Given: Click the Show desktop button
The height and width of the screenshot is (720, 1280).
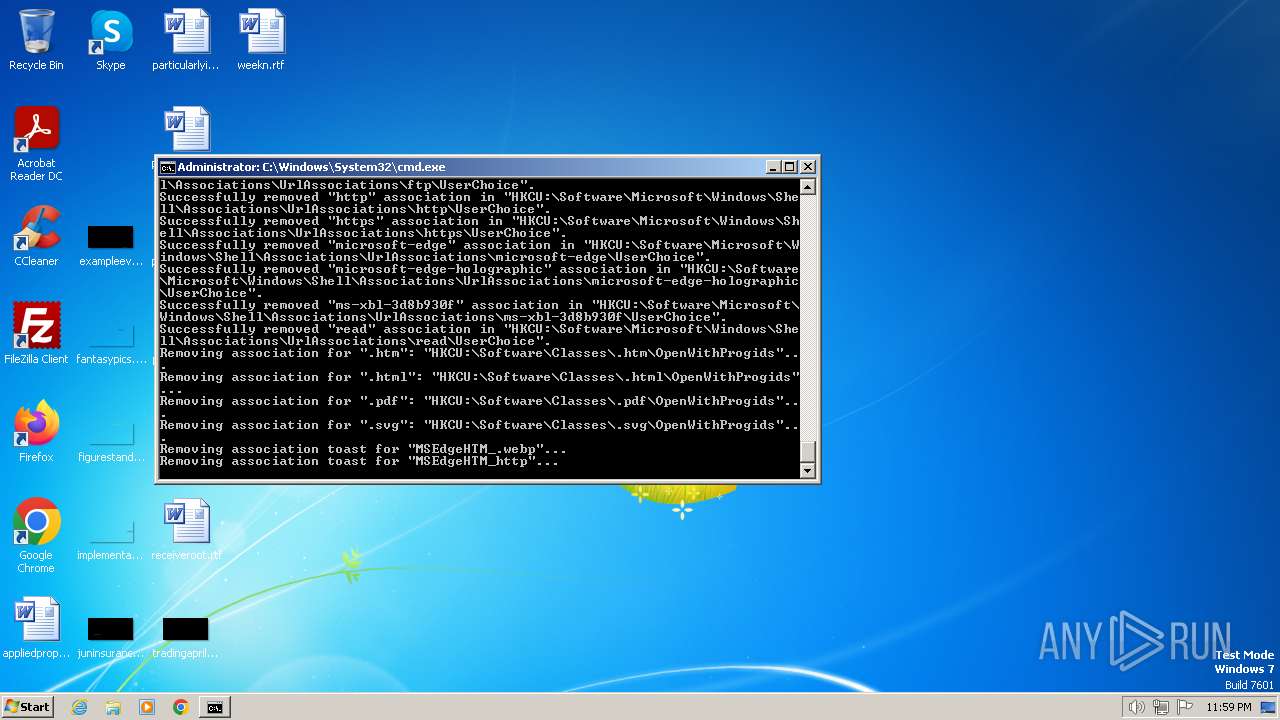Looking at the screenshot, I should pos(1270,707).
